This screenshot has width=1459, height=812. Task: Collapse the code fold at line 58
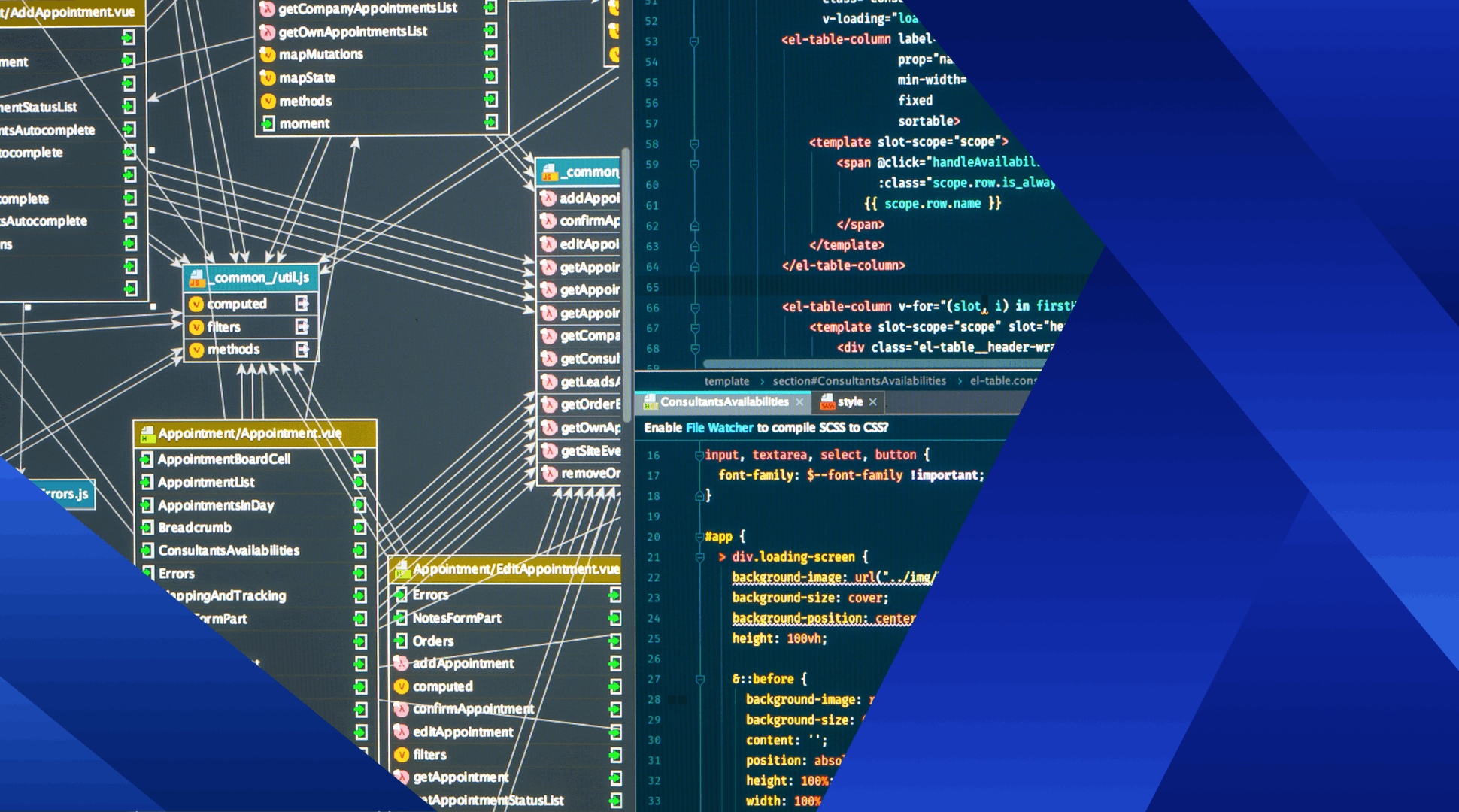[694, 143]
